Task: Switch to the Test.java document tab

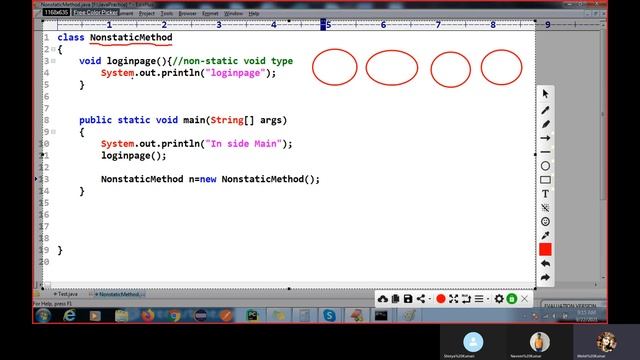Action: (x=65, y=294)
